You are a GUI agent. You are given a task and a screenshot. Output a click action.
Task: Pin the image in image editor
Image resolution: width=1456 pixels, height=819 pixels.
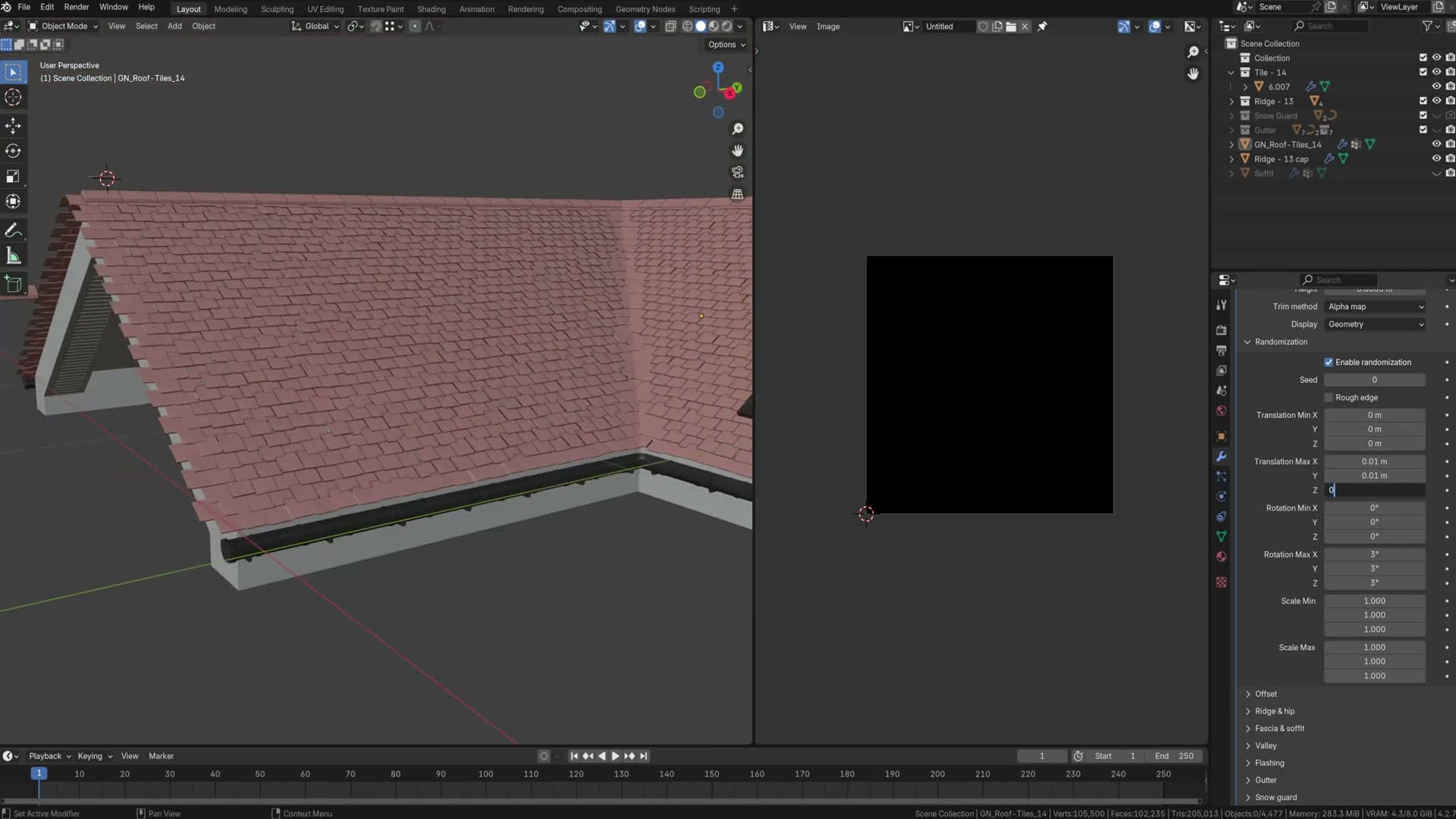[x=1042, y=27]
